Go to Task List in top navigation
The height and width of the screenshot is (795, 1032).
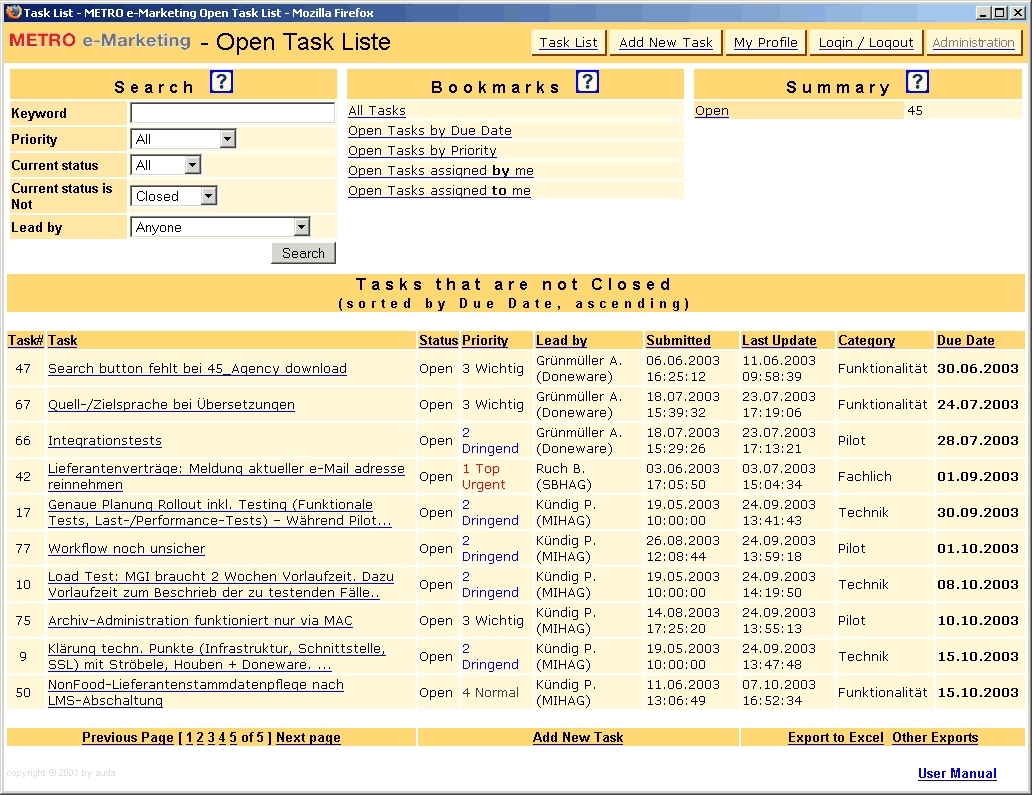coord(569,42)
